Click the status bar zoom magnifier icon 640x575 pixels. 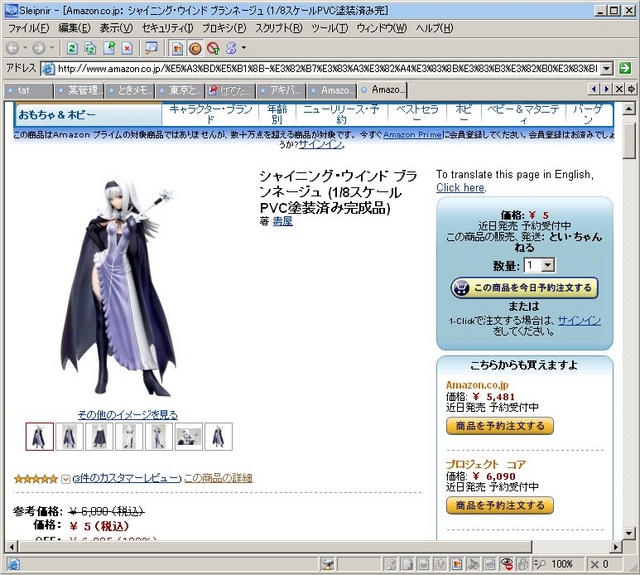(x=540, y=564)
